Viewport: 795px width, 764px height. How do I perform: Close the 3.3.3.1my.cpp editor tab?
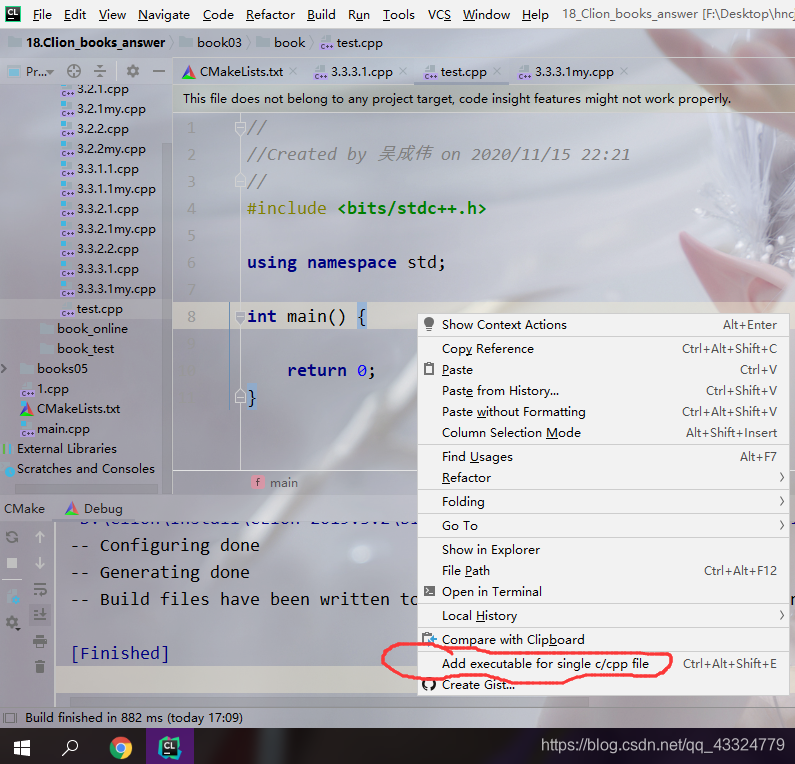pyautogui.click(x=625, y=71)
